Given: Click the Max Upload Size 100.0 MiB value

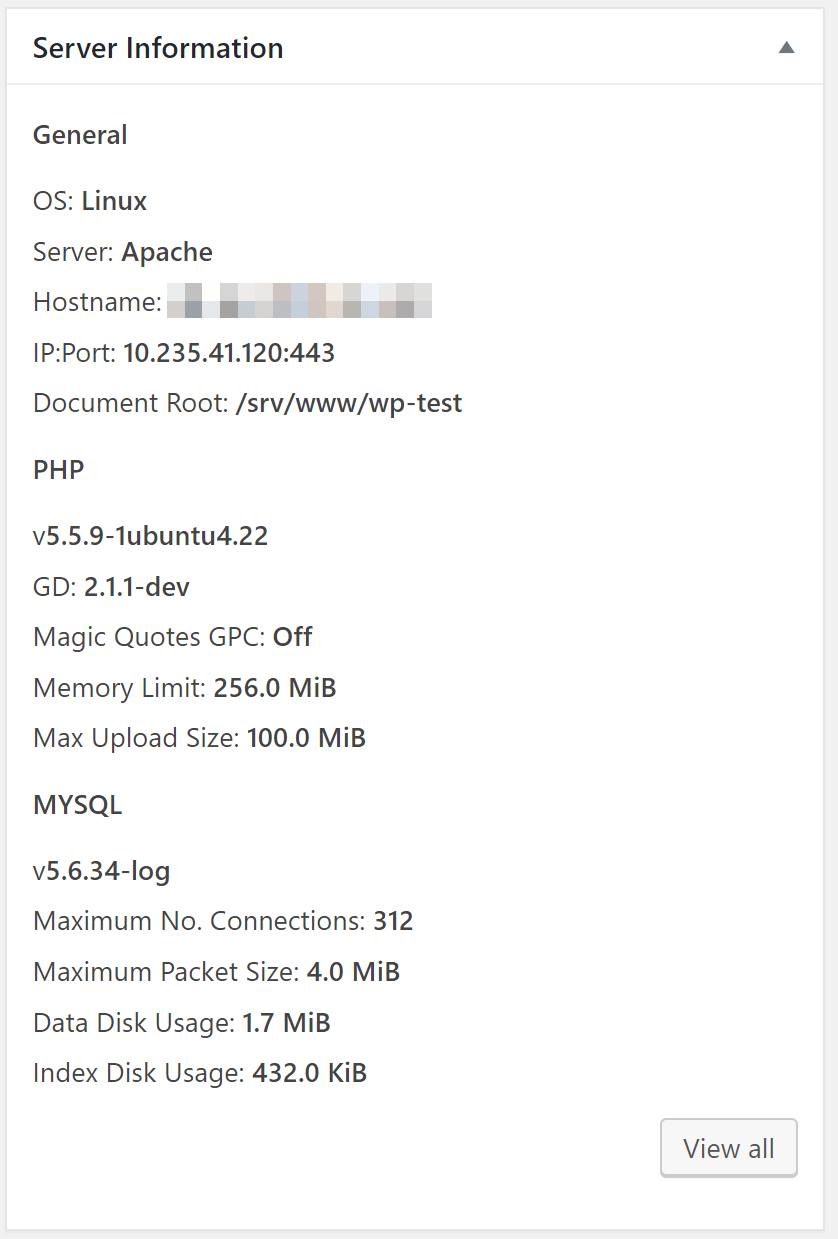Looking at the screenshot, I should tap(306, 738).
